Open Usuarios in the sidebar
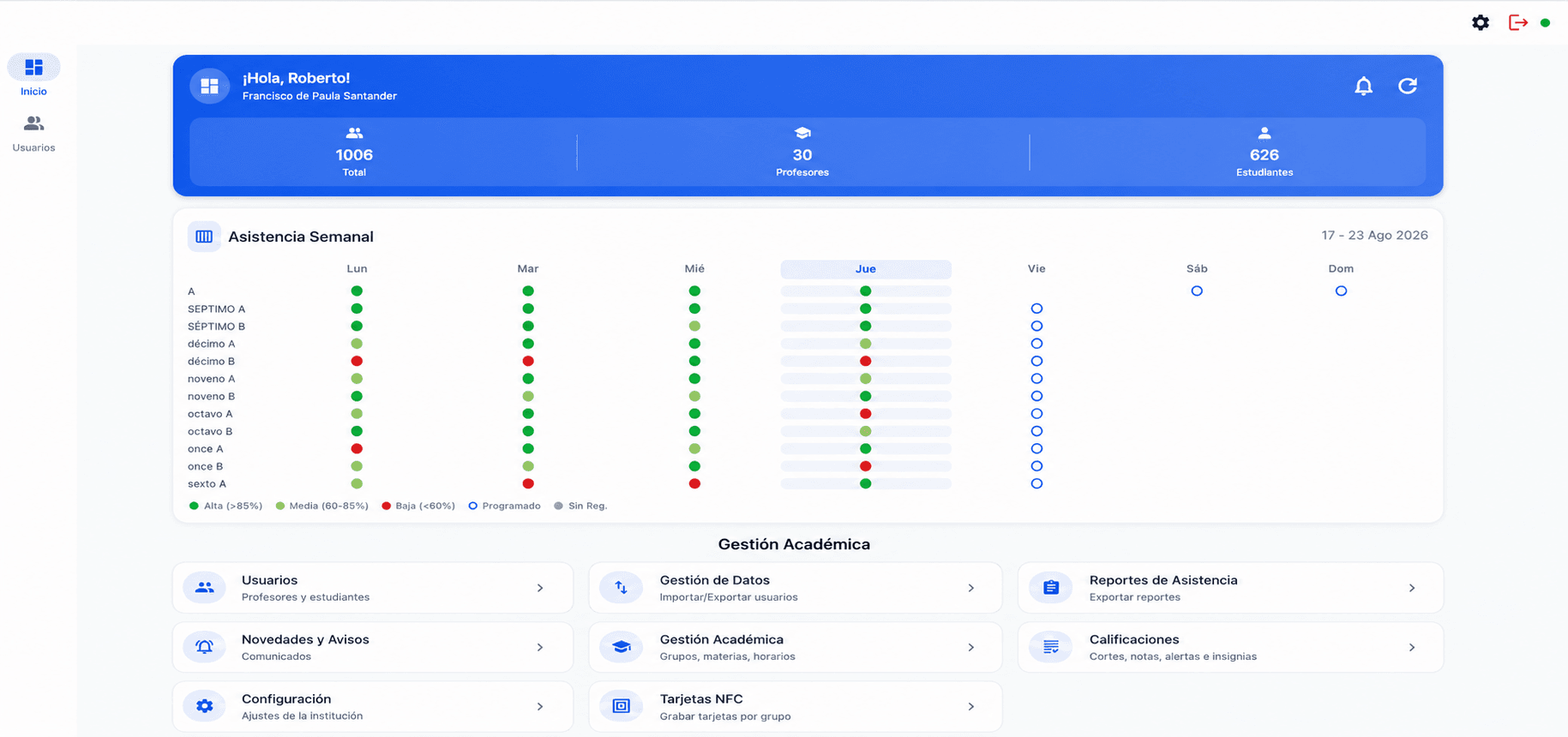This screenshot has width=1568, height=737. 33,133
